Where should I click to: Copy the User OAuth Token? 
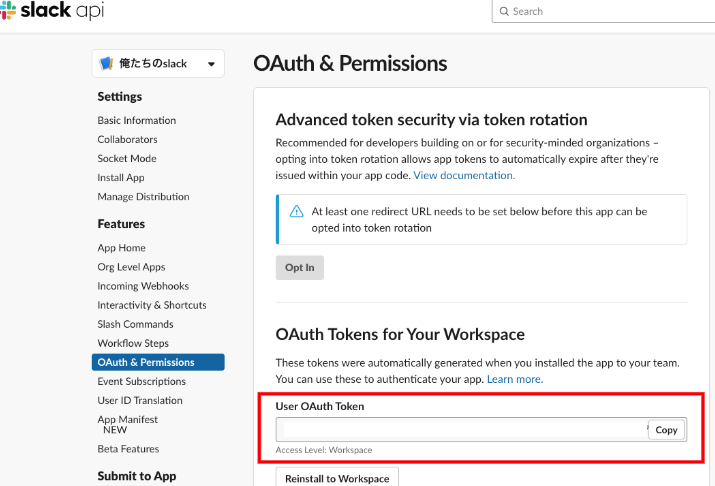pos(666,430)
